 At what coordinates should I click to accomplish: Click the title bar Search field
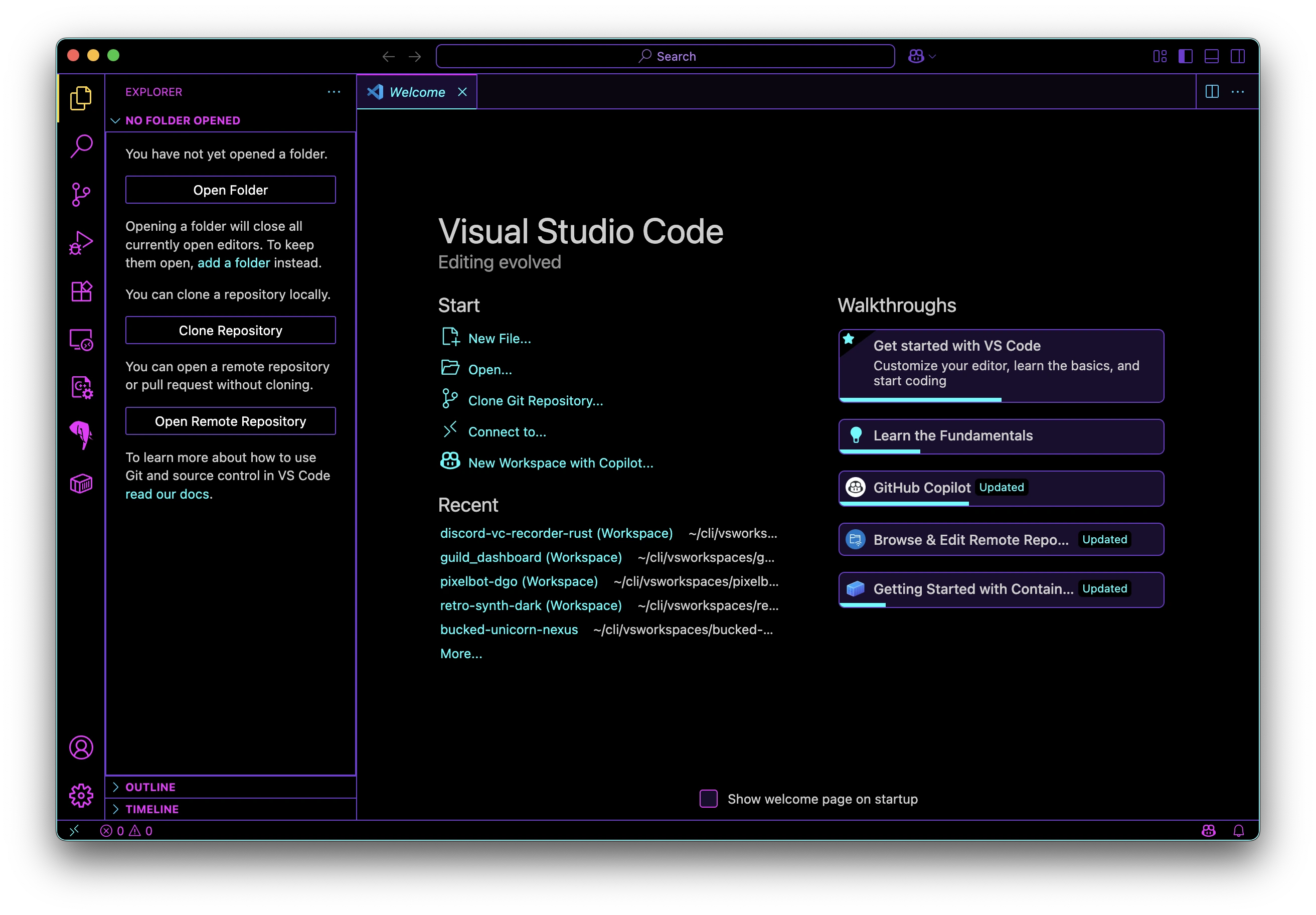665,56
